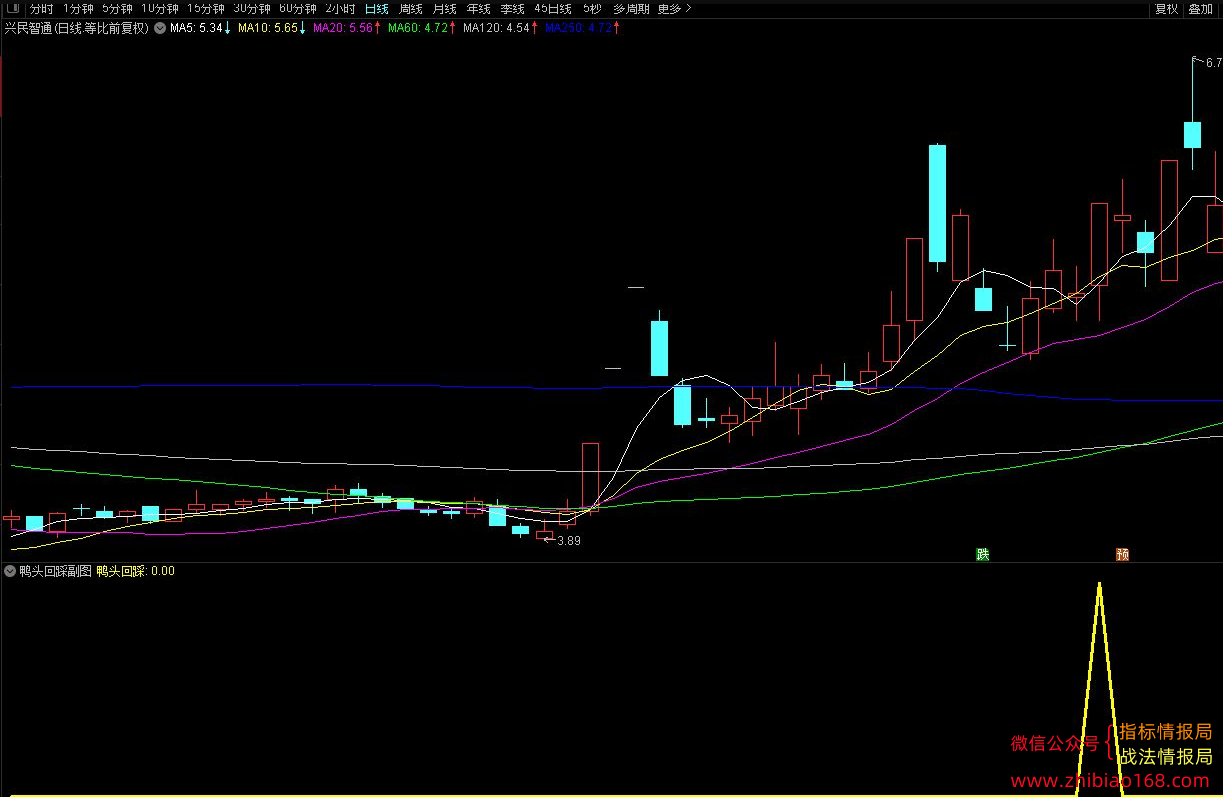Open the 年线 yearly tab

pos(479,9)
